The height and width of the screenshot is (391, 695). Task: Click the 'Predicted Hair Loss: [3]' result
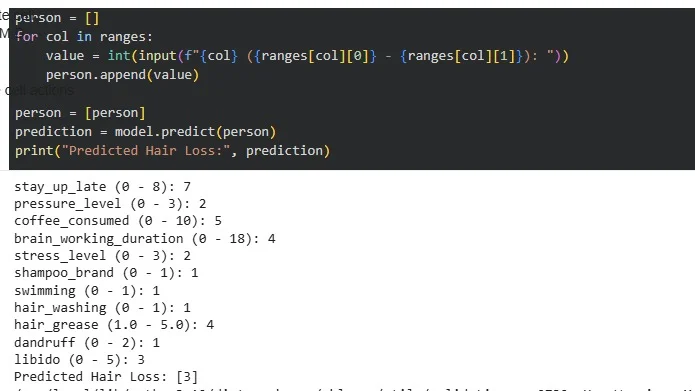coord(106,377)
